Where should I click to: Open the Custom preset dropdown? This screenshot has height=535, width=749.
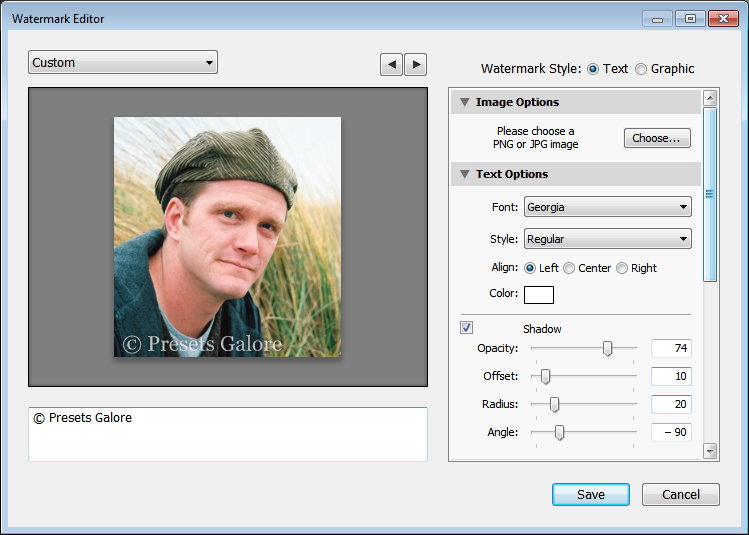point(123,63)
